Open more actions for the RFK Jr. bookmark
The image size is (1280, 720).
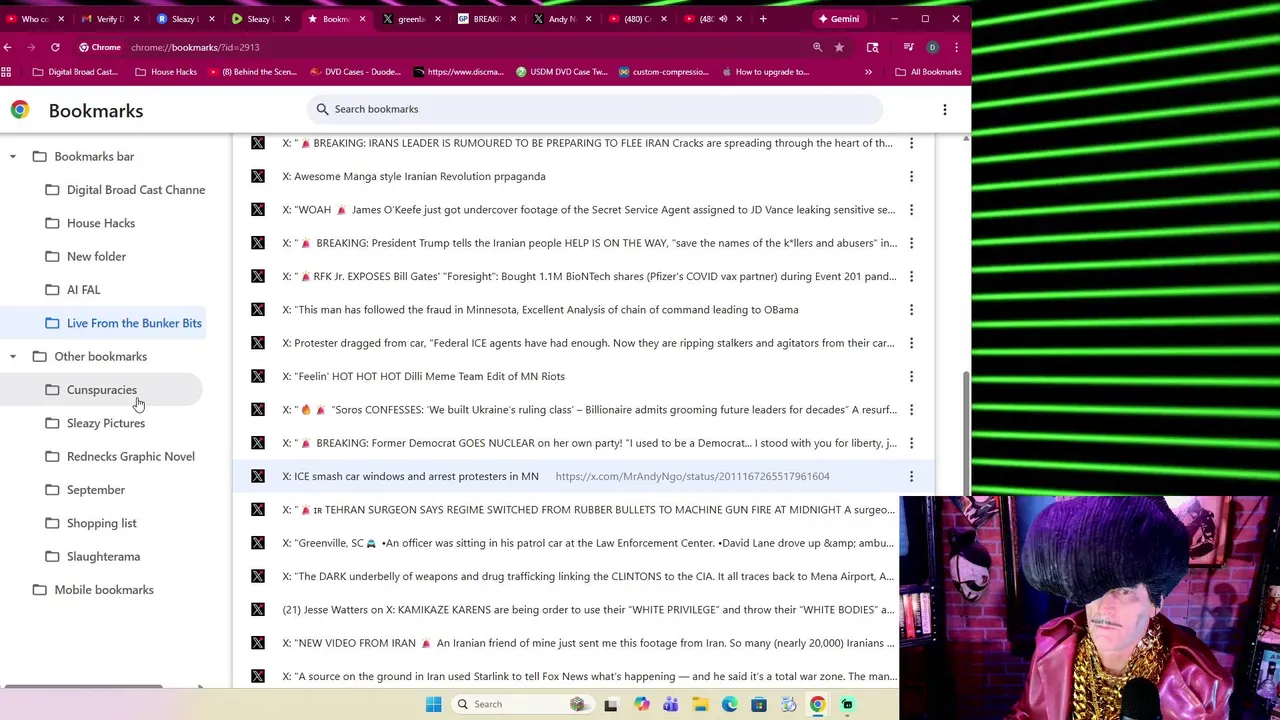(911, 276)
